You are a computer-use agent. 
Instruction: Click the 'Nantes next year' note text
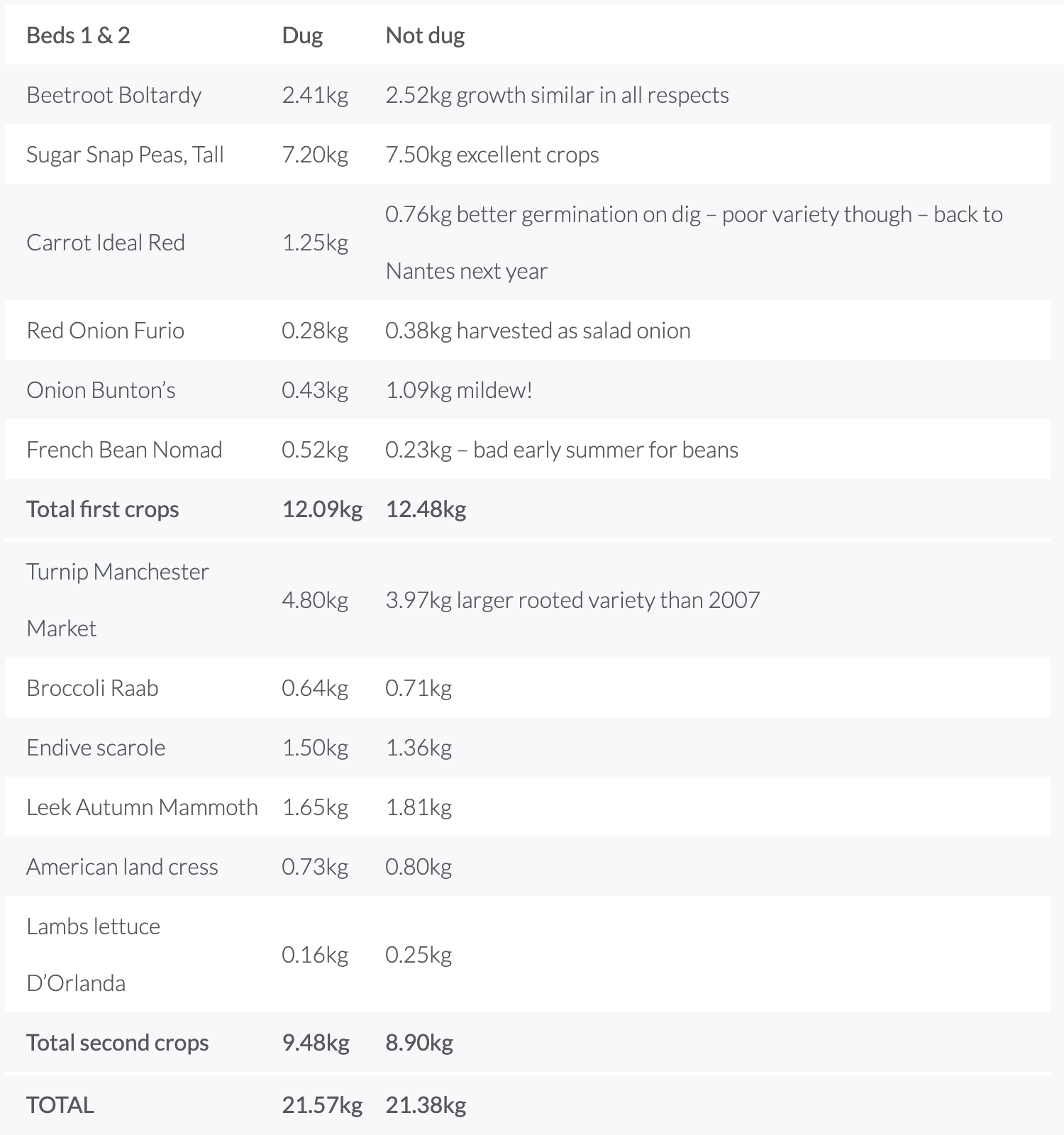point(466,271)
